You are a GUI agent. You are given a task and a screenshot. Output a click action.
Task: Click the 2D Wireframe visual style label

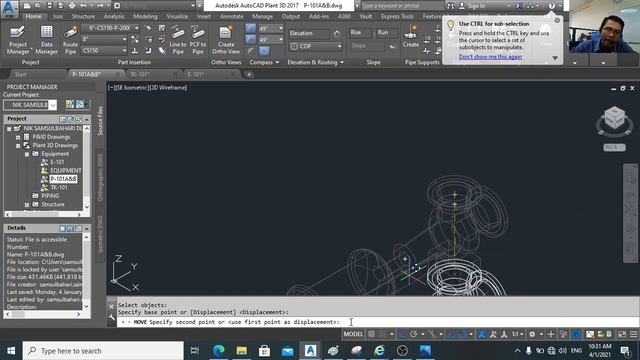(x=168, y=88)
